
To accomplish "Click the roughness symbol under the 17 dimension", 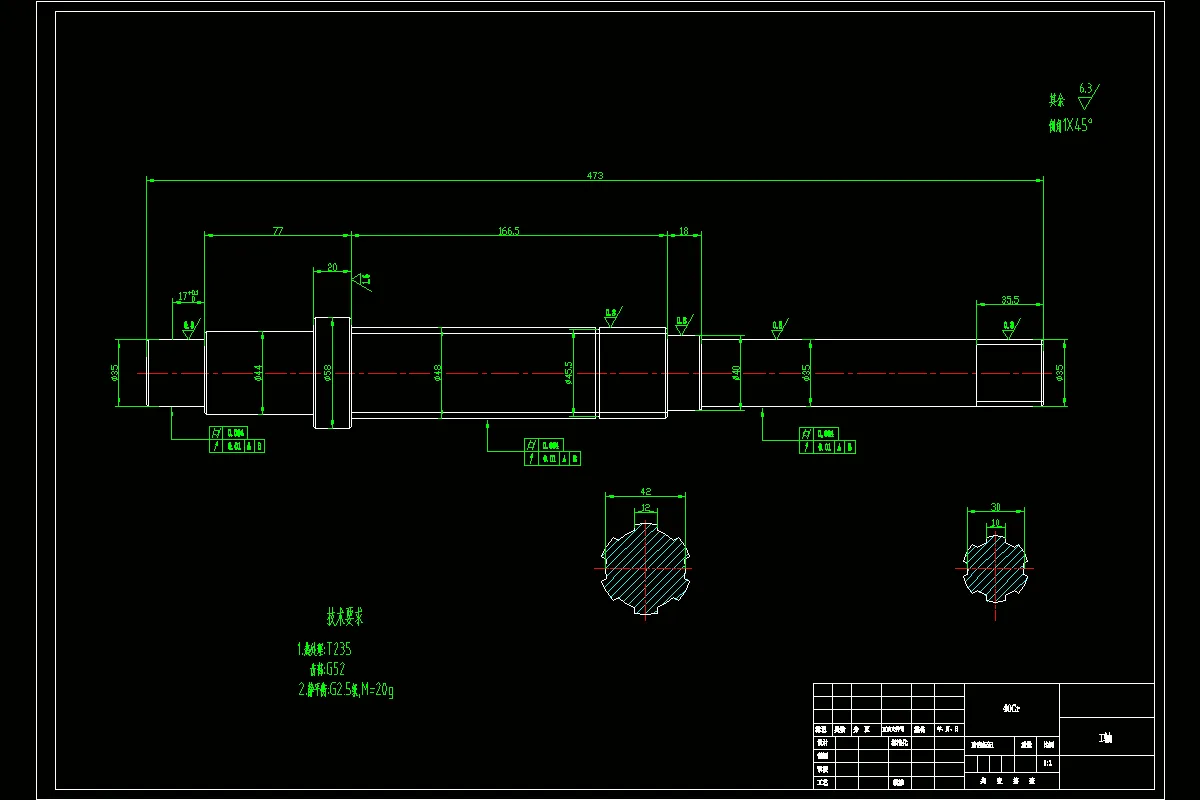I will [189, 328].
